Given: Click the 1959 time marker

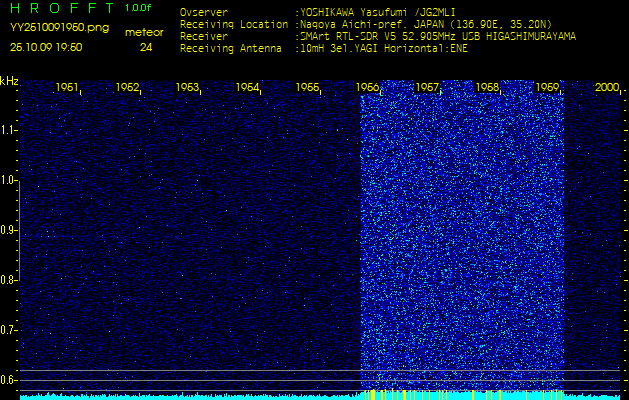Looking at the screenshot, I should pyautogui.click(x=547, y=87).
